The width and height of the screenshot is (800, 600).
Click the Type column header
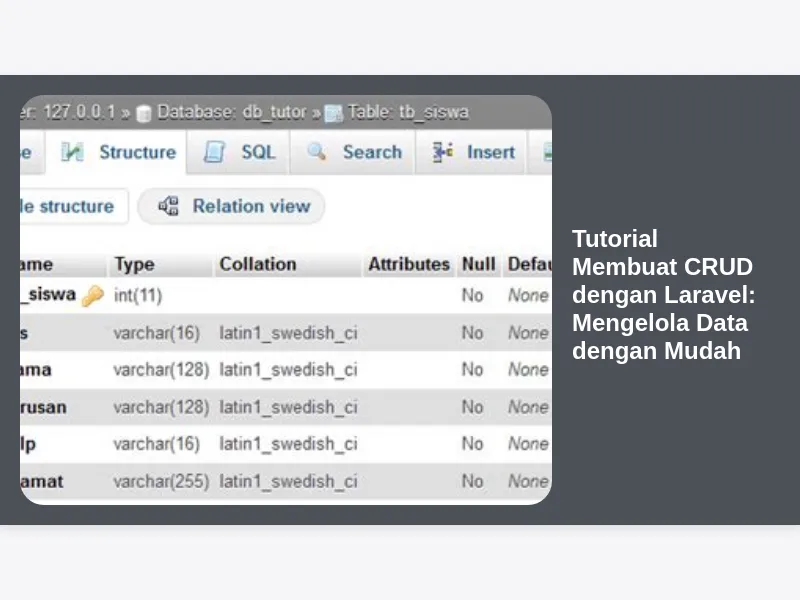coord(135,264)
